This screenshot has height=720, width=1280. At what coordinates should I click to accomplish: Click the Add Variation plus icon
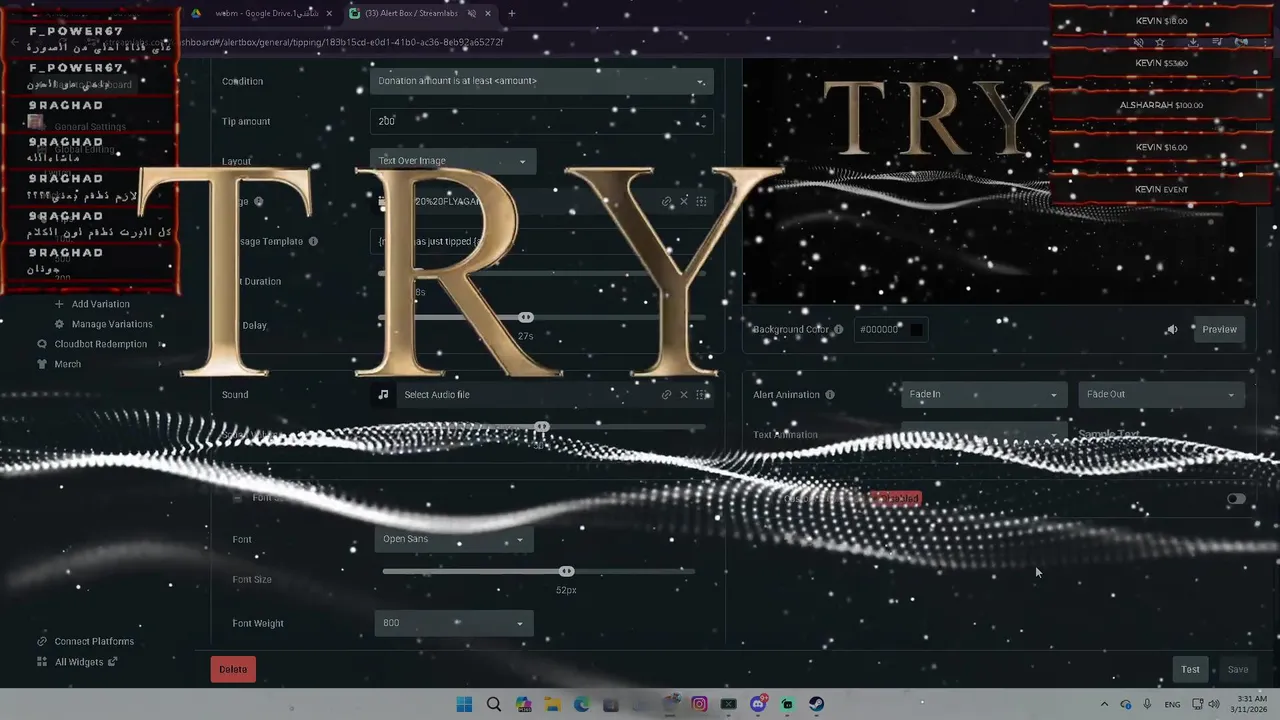(x=59, y=304)
